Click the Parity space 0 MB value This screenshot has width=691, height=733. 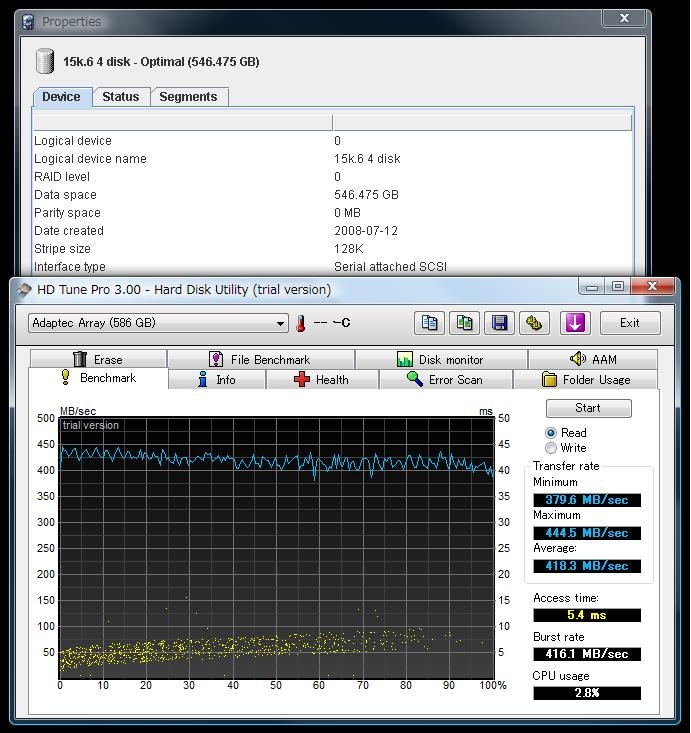(x=347, y=213)
